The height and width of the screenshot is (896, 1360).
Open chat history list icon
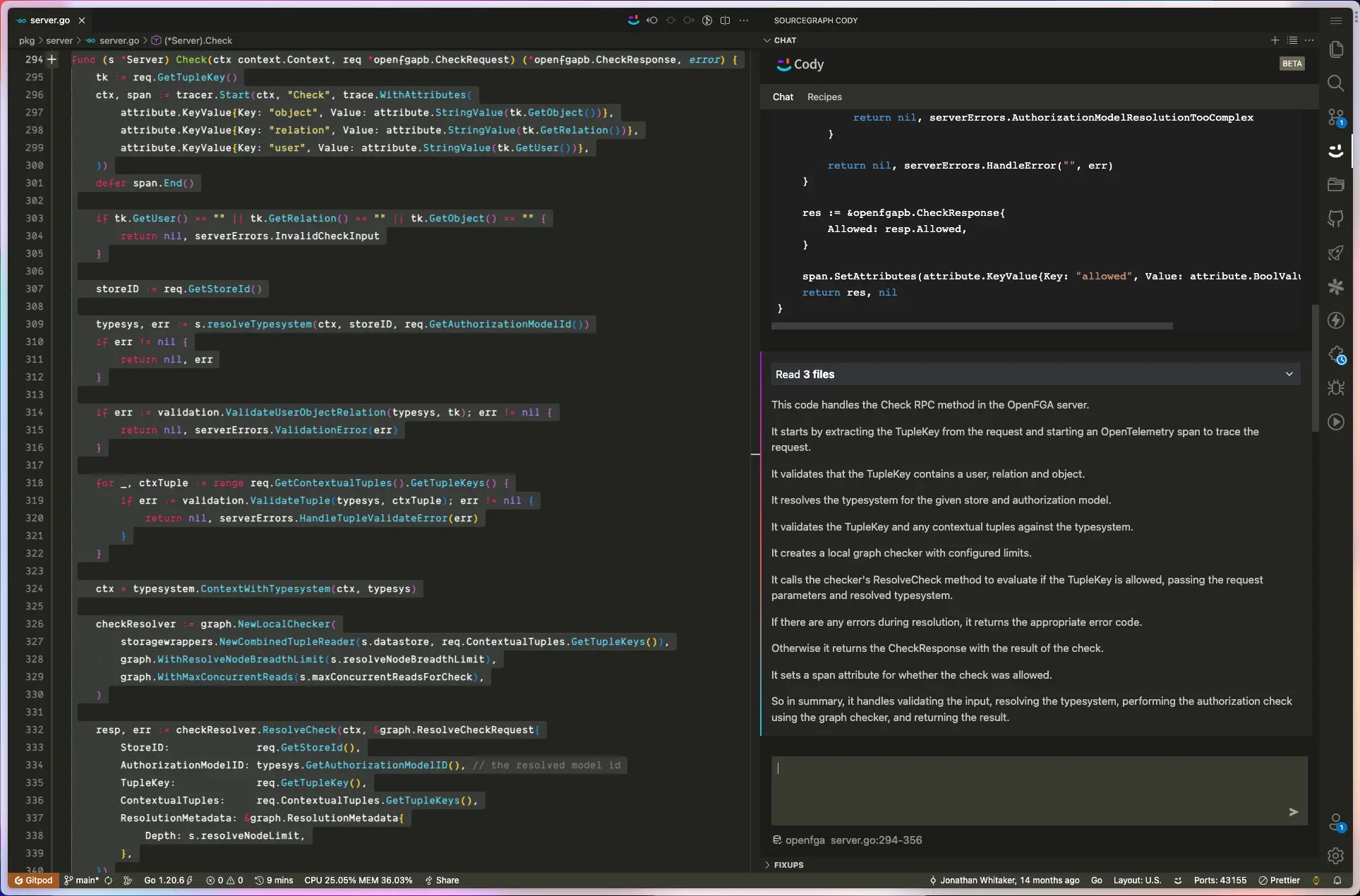[1292, 40]
